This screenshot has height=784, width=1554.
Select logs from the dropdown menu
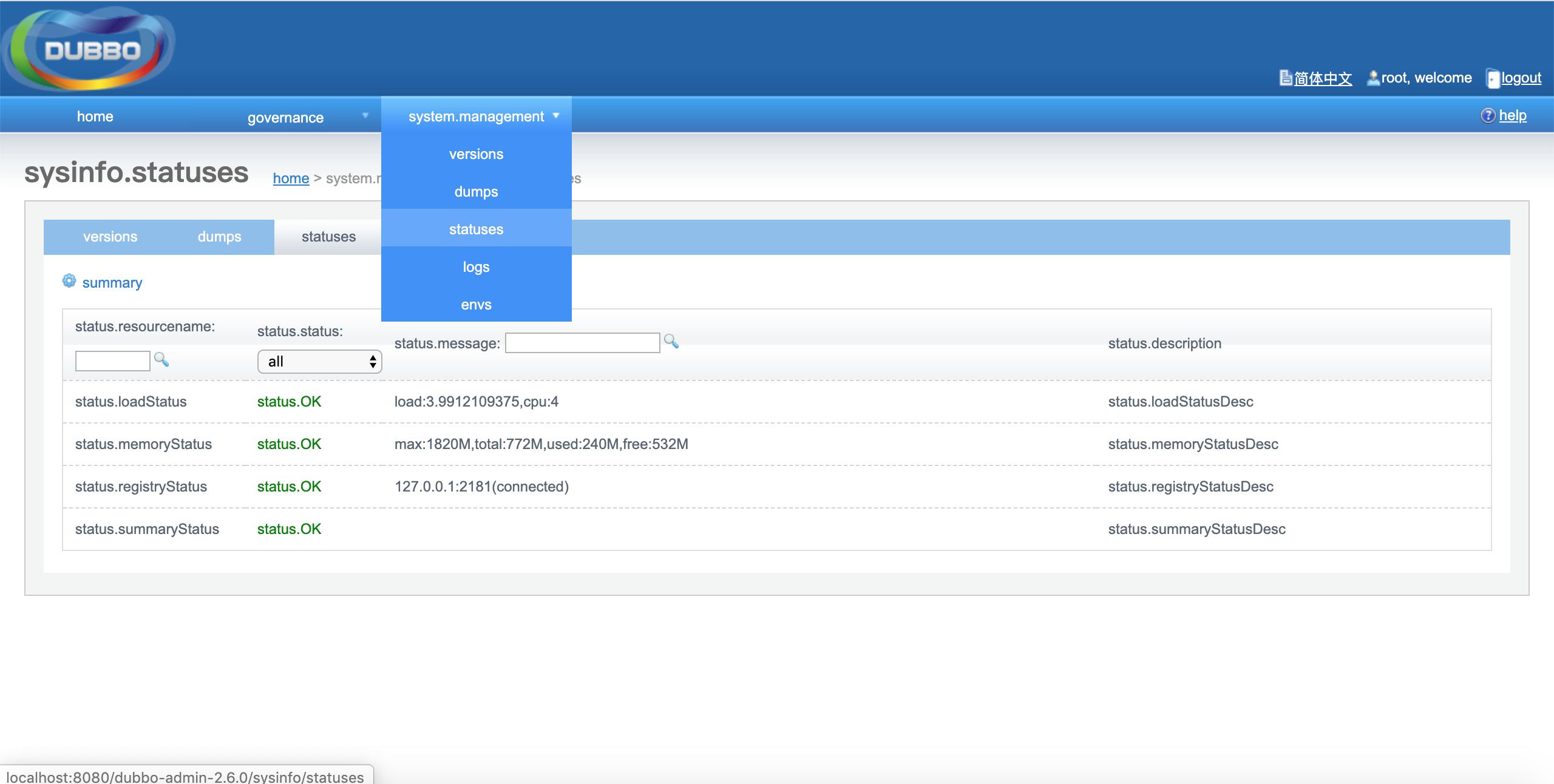pos(476,267)
